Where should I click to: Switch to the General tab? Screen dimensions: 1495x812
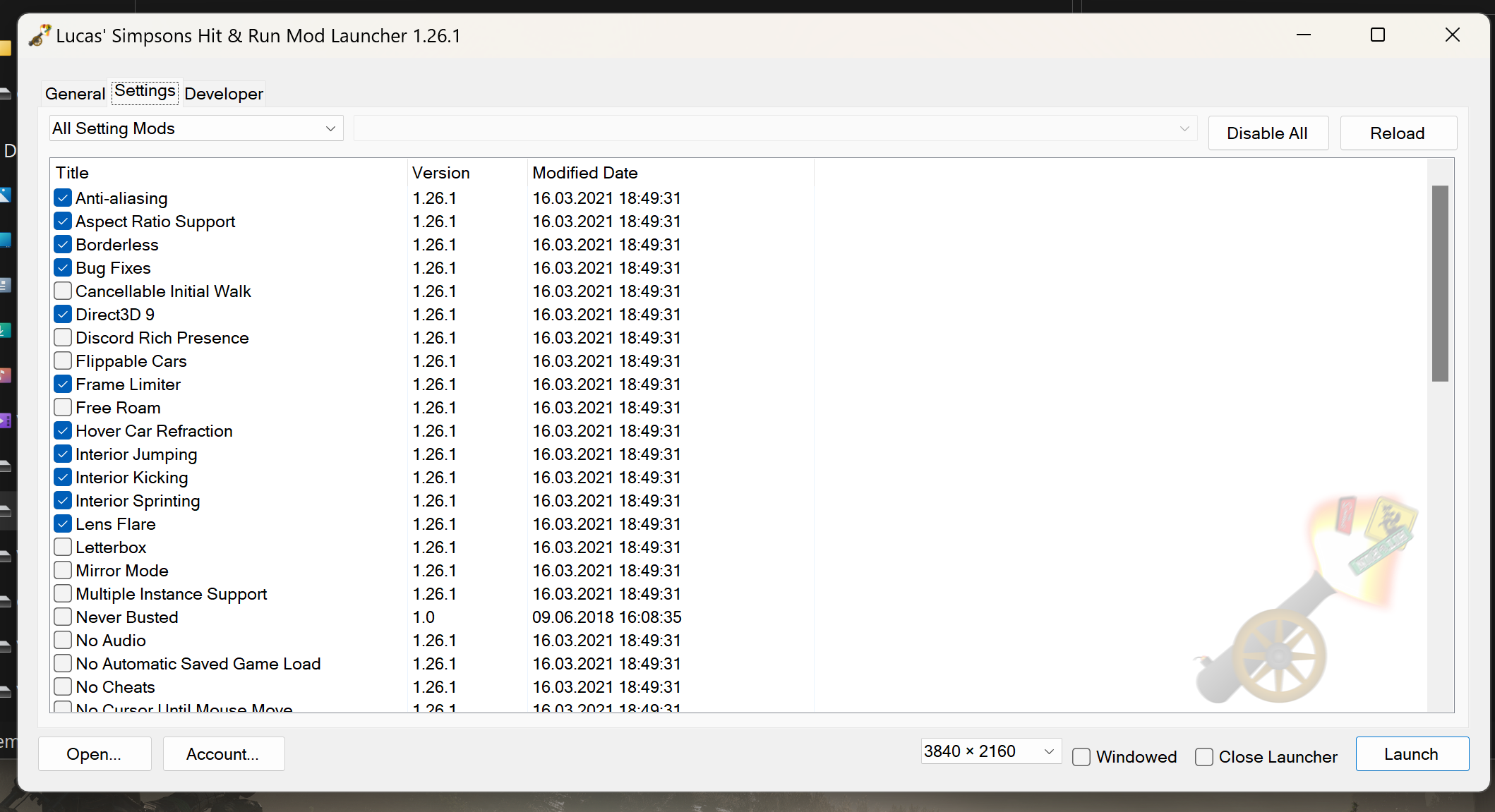(x=75, y=94)
